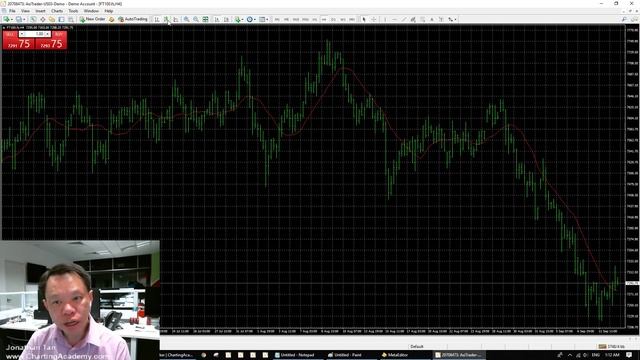Open the Window menu
The height and width of the screenshot is (360, 640).
point(91,11)
